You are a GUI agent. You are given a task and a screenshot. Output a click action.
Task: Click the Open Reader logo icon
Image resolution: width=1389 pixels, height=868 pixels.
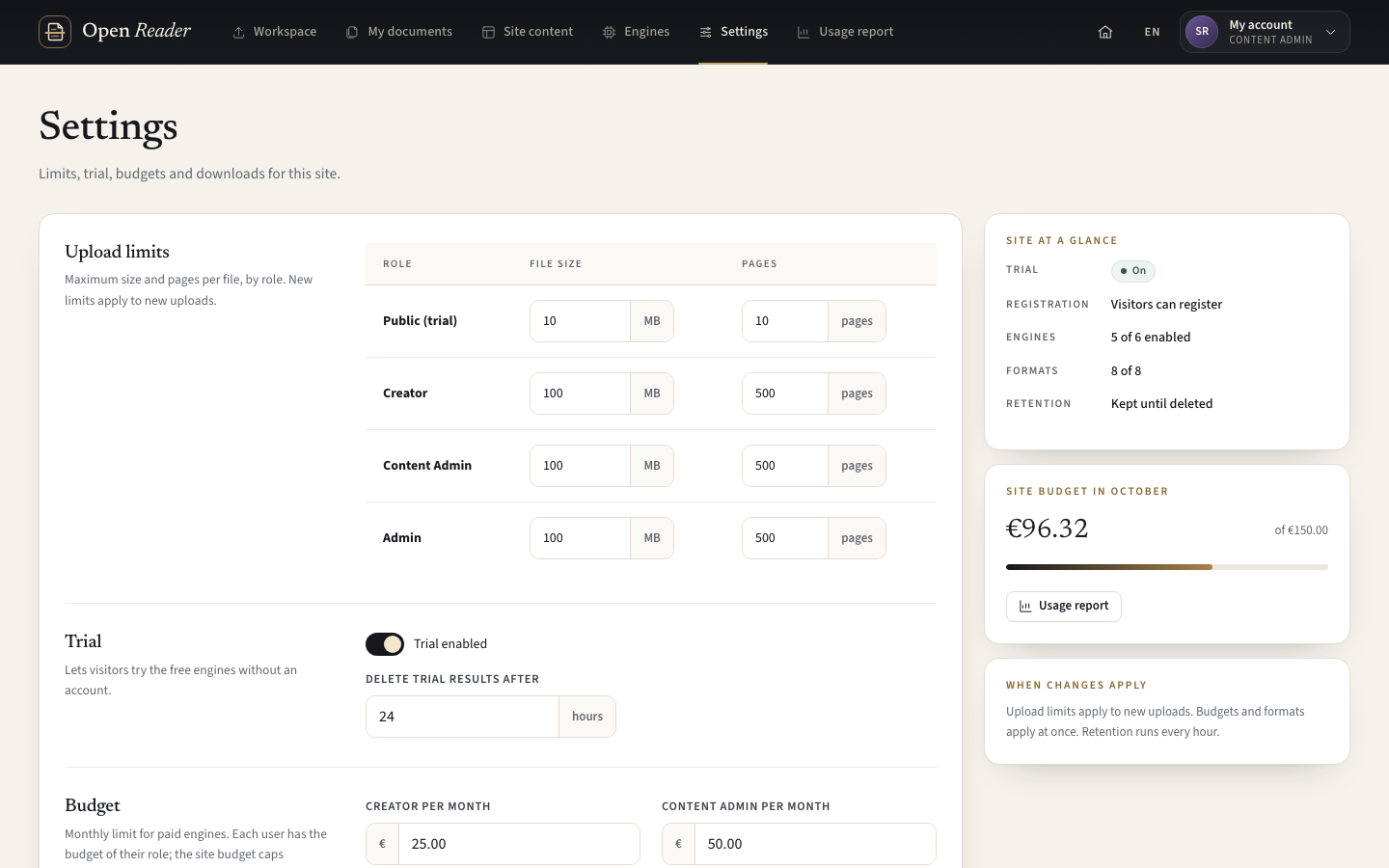coord(55,32)
